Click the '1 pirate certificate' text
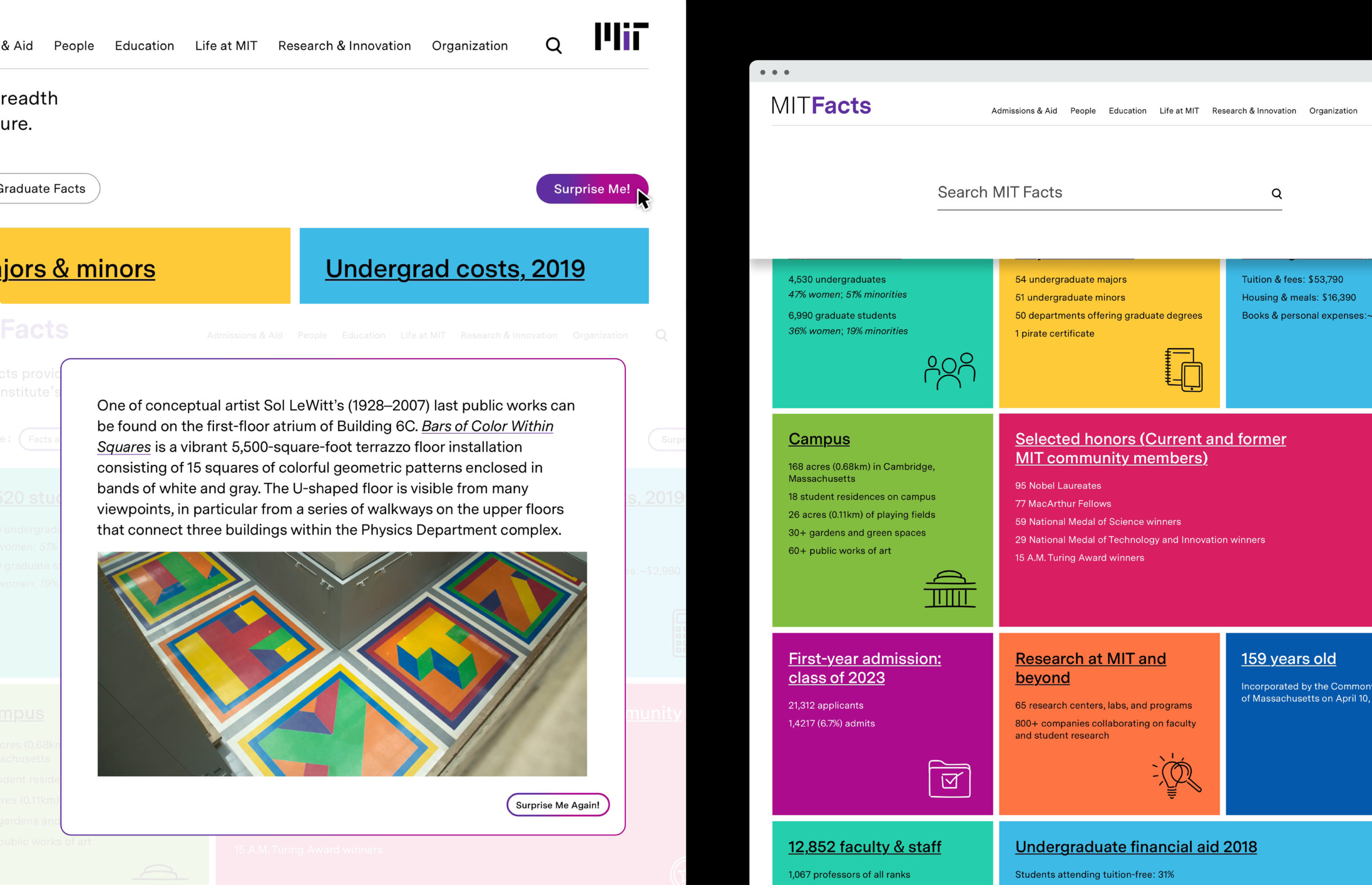This screenshot has height=885, width=1372. click(x=1054, y=333)
